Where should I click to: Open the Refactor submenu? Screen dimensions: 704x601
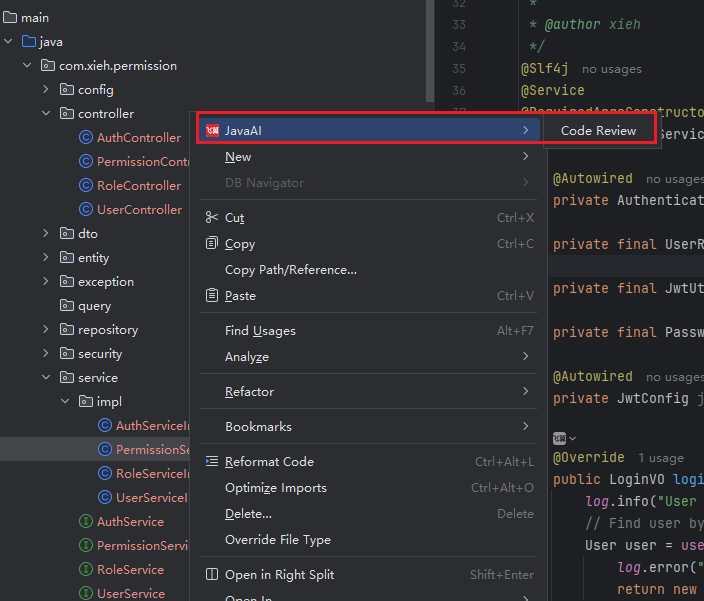click(x=249, y=392)
